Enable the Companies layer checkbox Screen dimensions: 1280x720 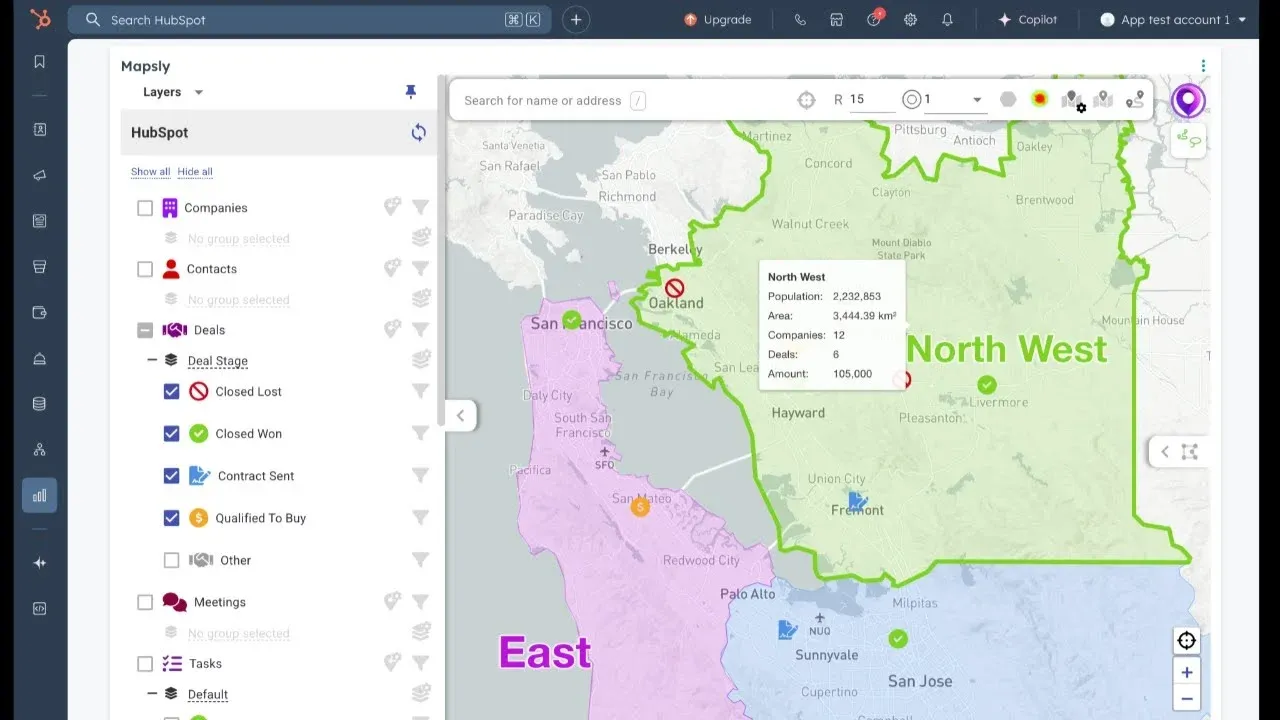[145, 208]
